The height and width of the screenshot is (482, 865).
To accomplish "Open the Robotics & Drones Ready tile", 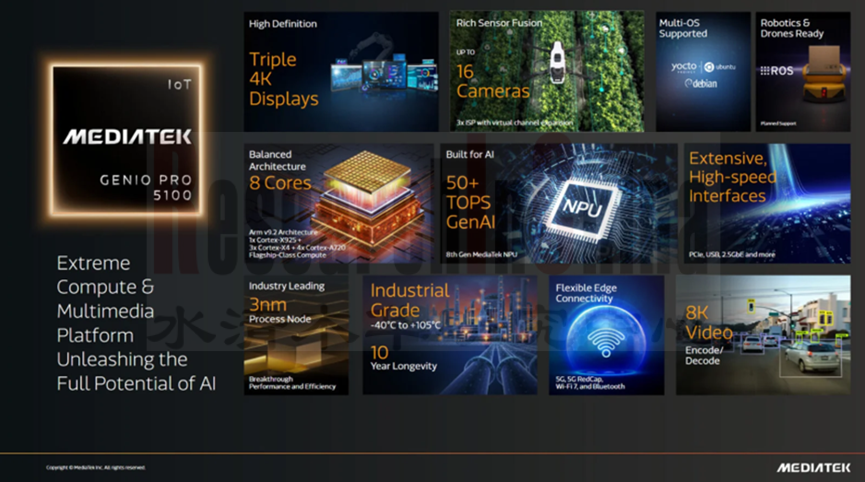I will (x=803, y=72).
